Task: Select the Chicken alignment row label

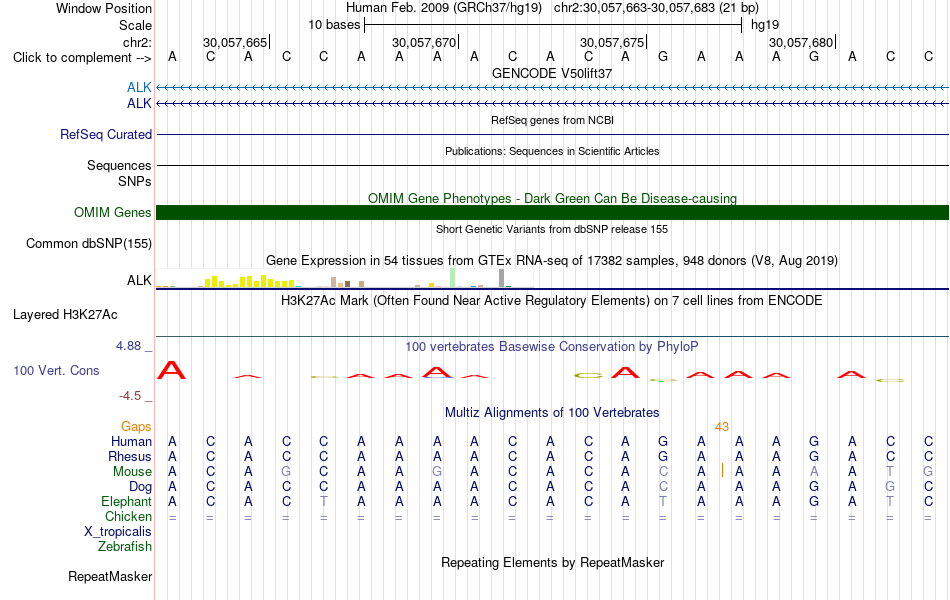Action: pyautogui.click(x=128, y=516)
